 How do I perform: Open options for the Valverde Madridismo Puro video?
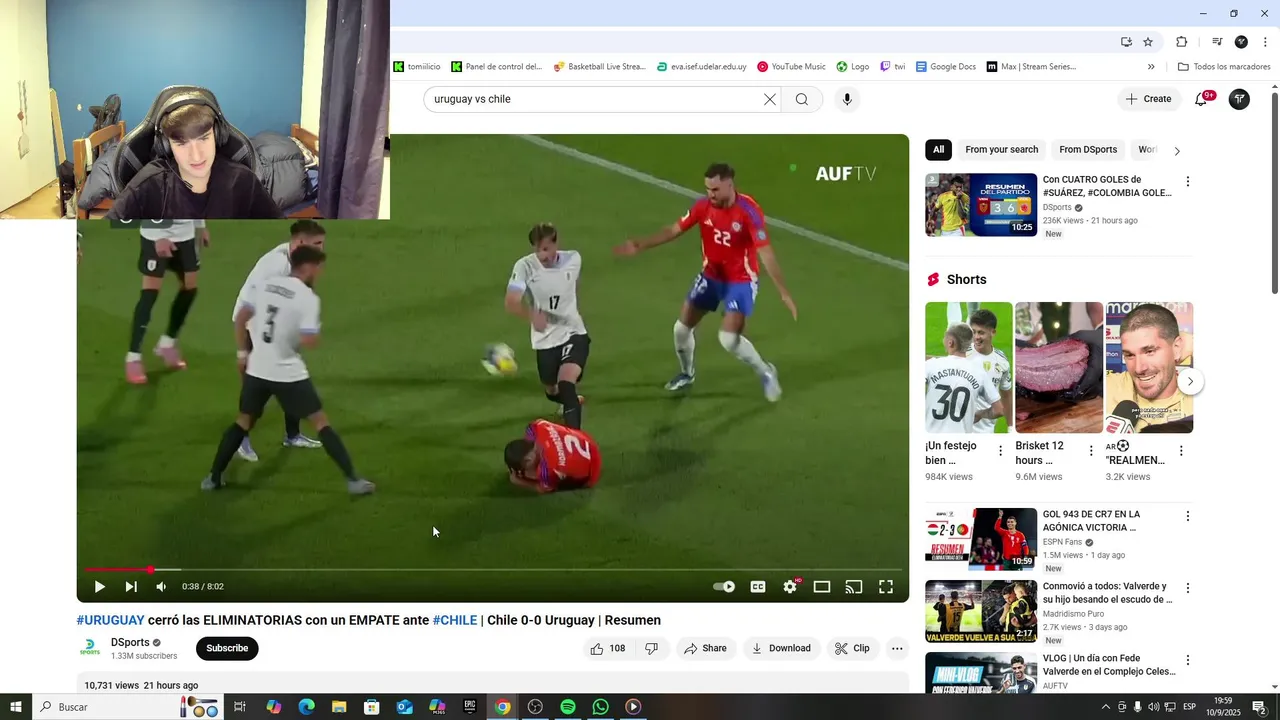1188,589
